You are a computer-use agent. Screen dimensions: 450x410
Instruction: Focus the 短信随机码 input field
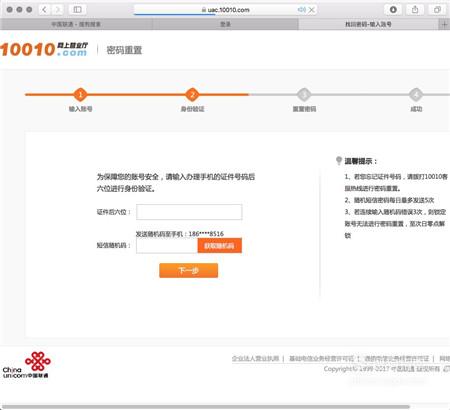click(x=167, y=246)
